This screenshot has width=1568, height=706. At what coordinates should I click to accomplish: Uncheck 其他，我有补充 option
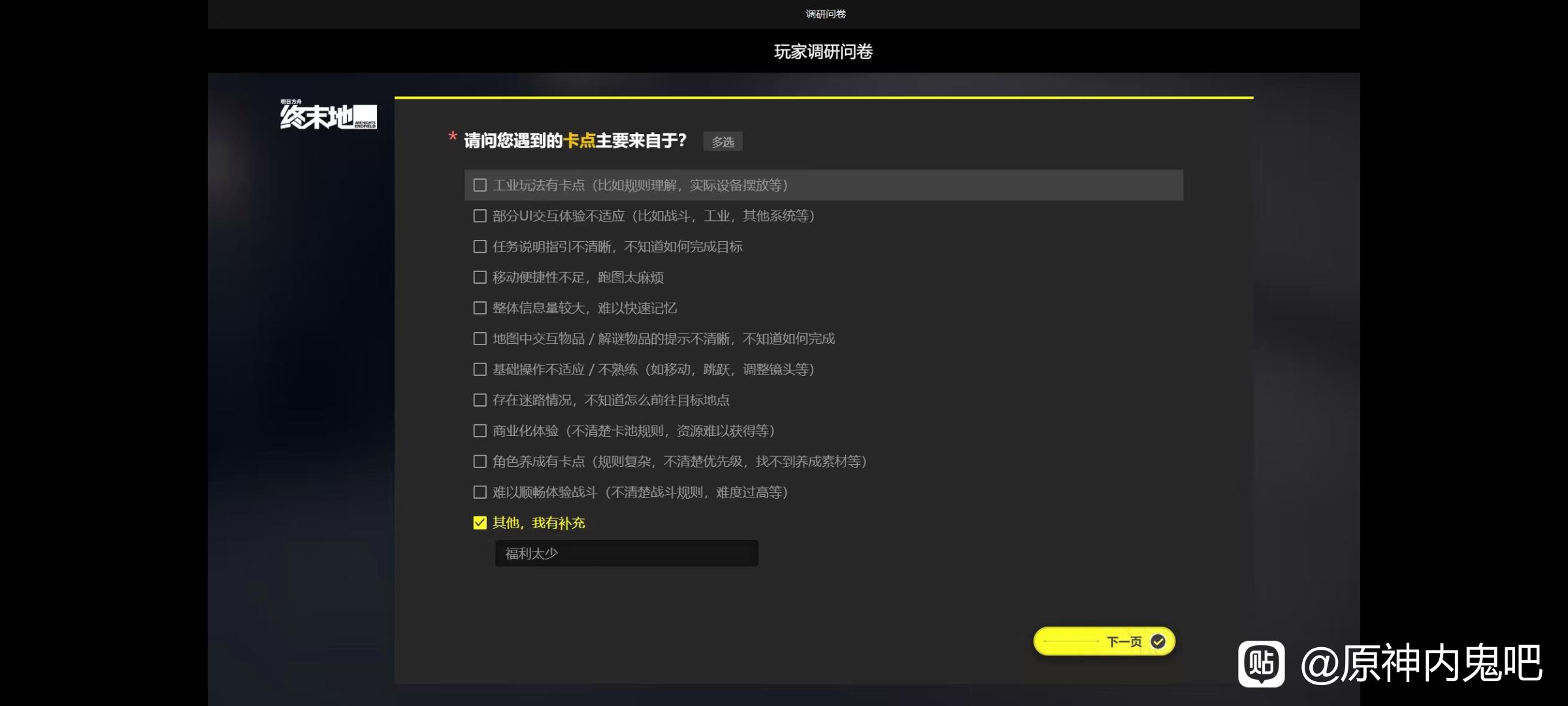coord(480,523)
